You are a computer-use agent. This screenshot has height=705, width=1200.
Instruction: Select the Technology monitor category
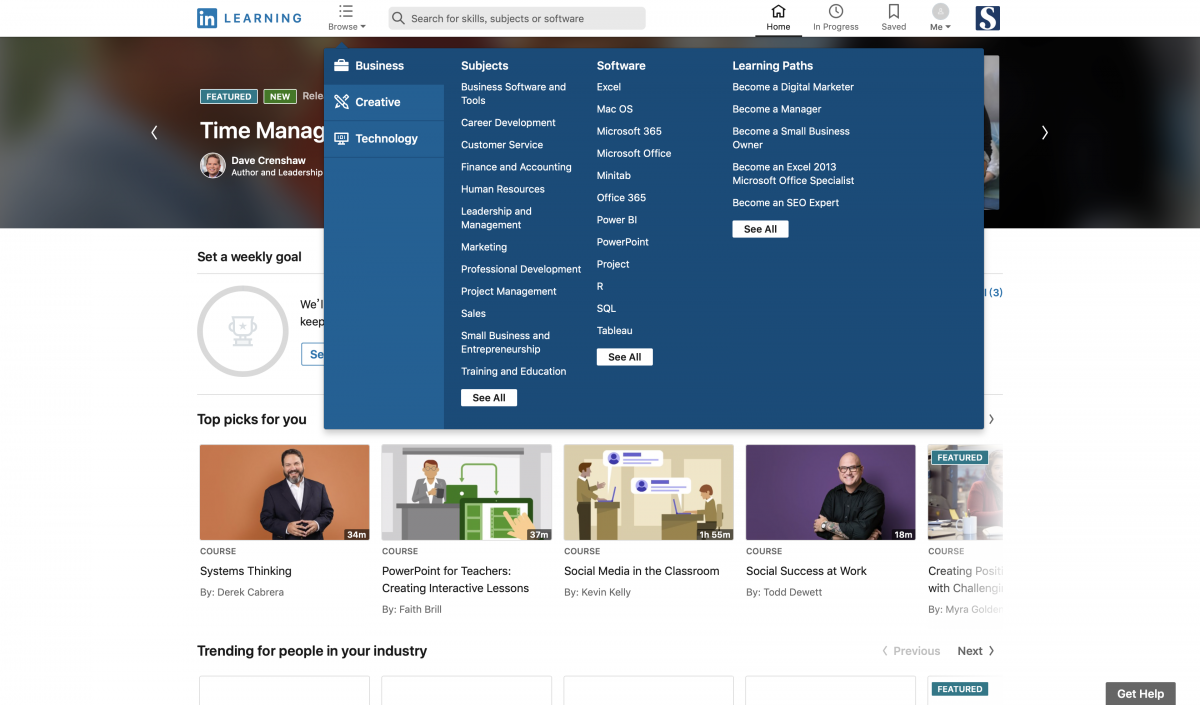342,139
